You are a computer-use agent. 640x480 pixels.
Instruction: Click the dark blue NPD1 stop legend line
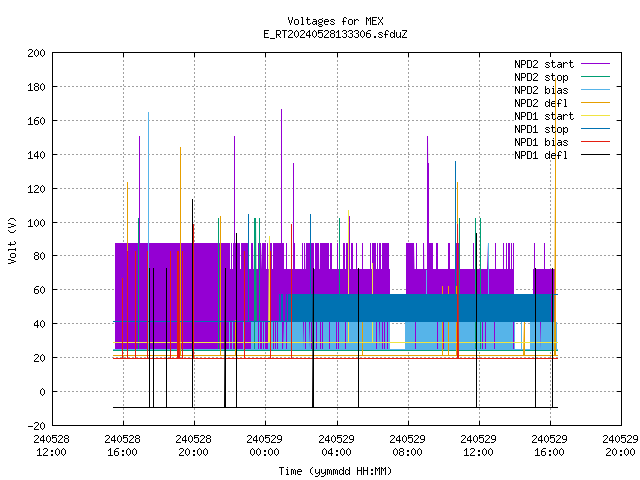pos(596,129)
